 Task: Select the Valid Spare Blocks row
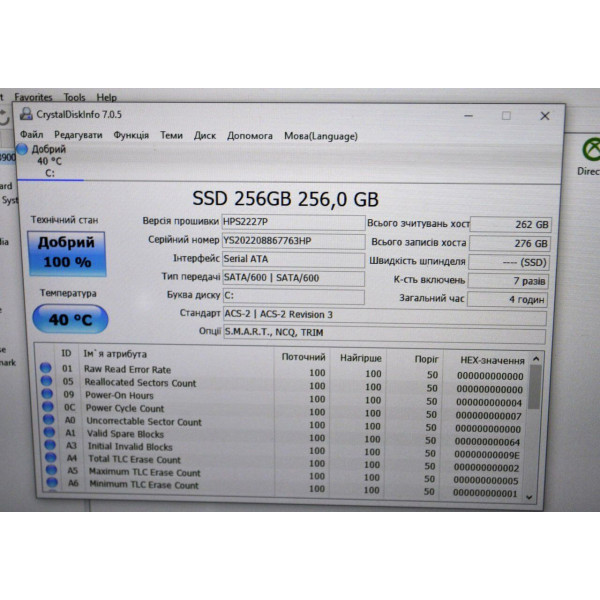282,436
